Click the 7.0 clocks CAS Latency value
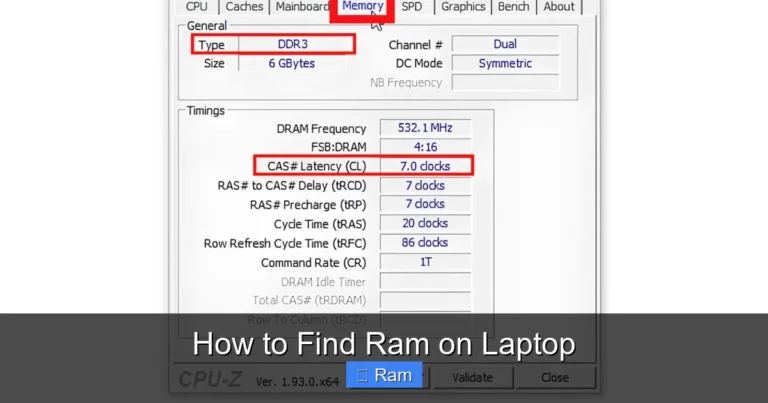Screen dimensions: 768x403 coord(425,166)
